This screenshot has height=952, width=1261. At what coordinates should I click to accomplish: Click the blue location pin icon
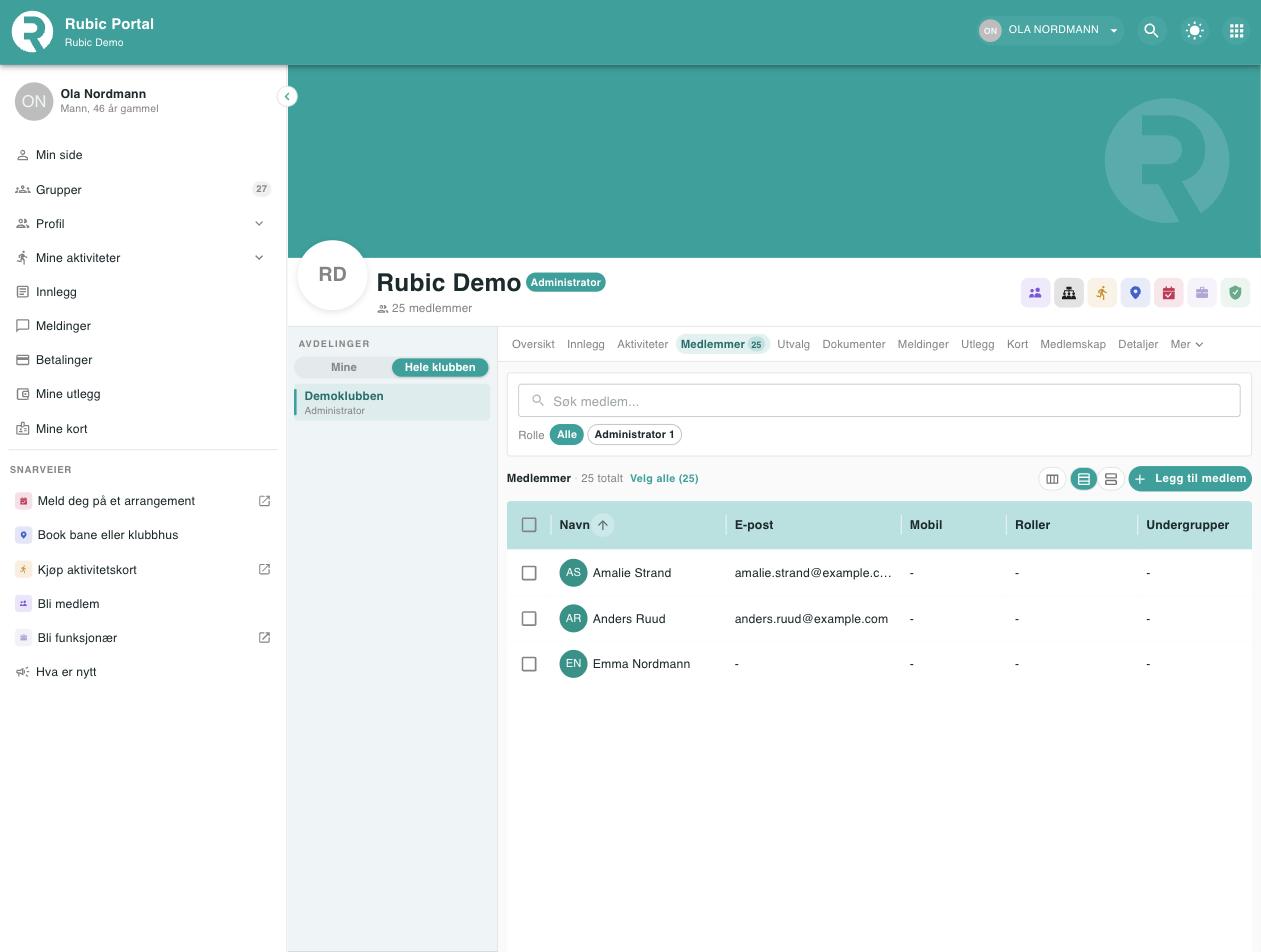click(x=1135, y=293)
